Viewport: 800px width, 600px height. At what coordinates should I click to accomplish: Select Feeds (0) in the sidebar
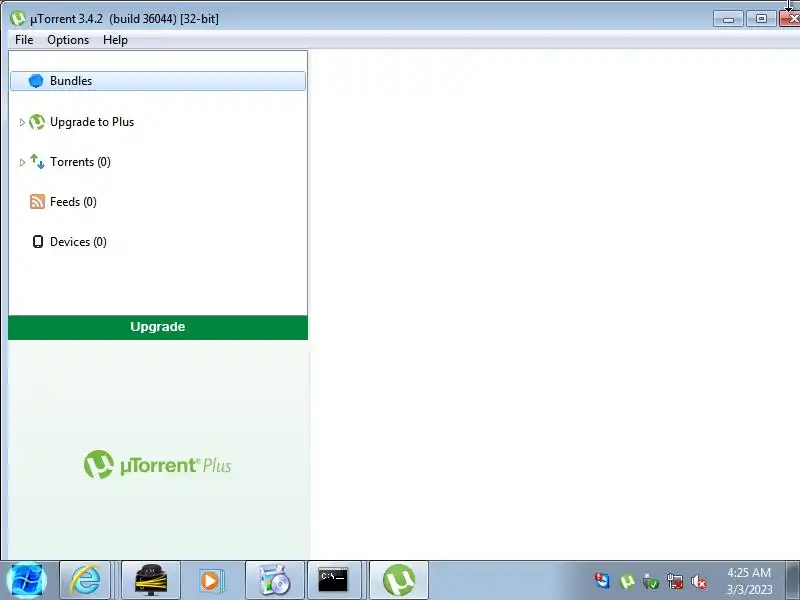coord(73,202)
